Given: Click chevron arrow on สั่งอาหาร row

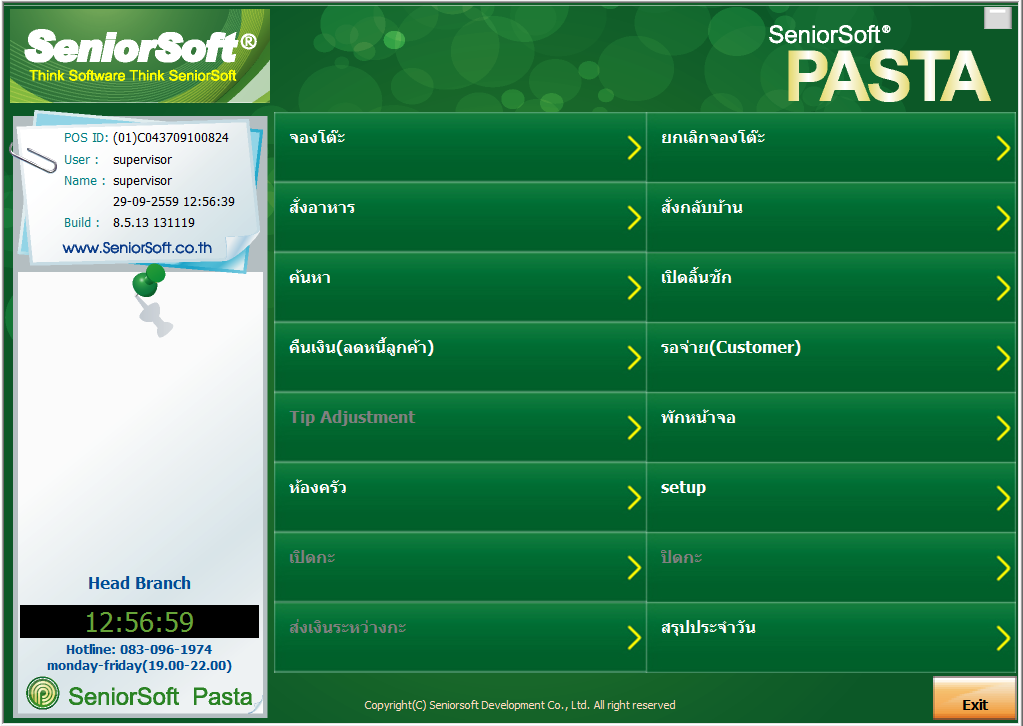Looking at the screenshot, I should pos(634,218).
